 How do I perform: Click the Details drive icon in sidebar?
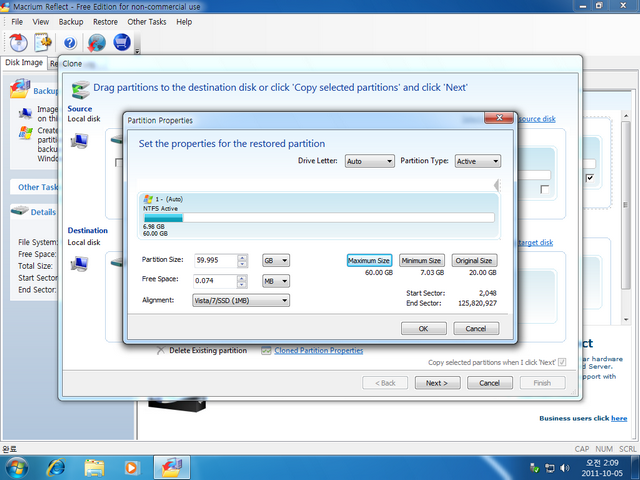click(20, 211)
